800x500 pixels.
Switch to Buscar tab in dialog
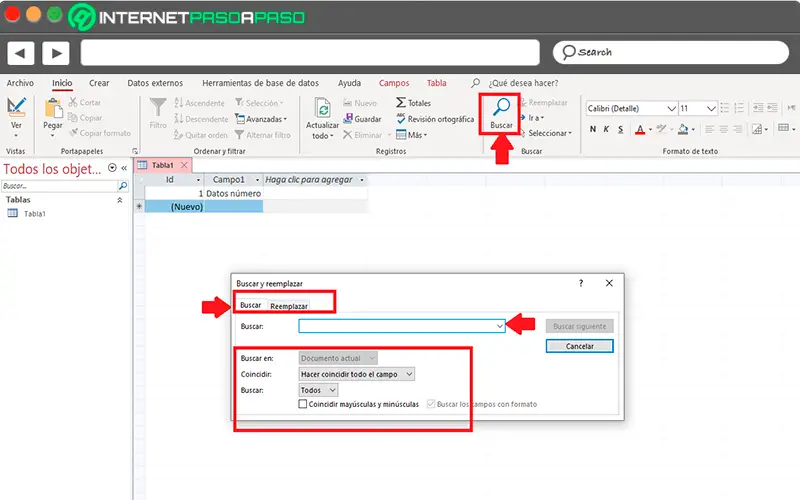(x=251, y=305)
